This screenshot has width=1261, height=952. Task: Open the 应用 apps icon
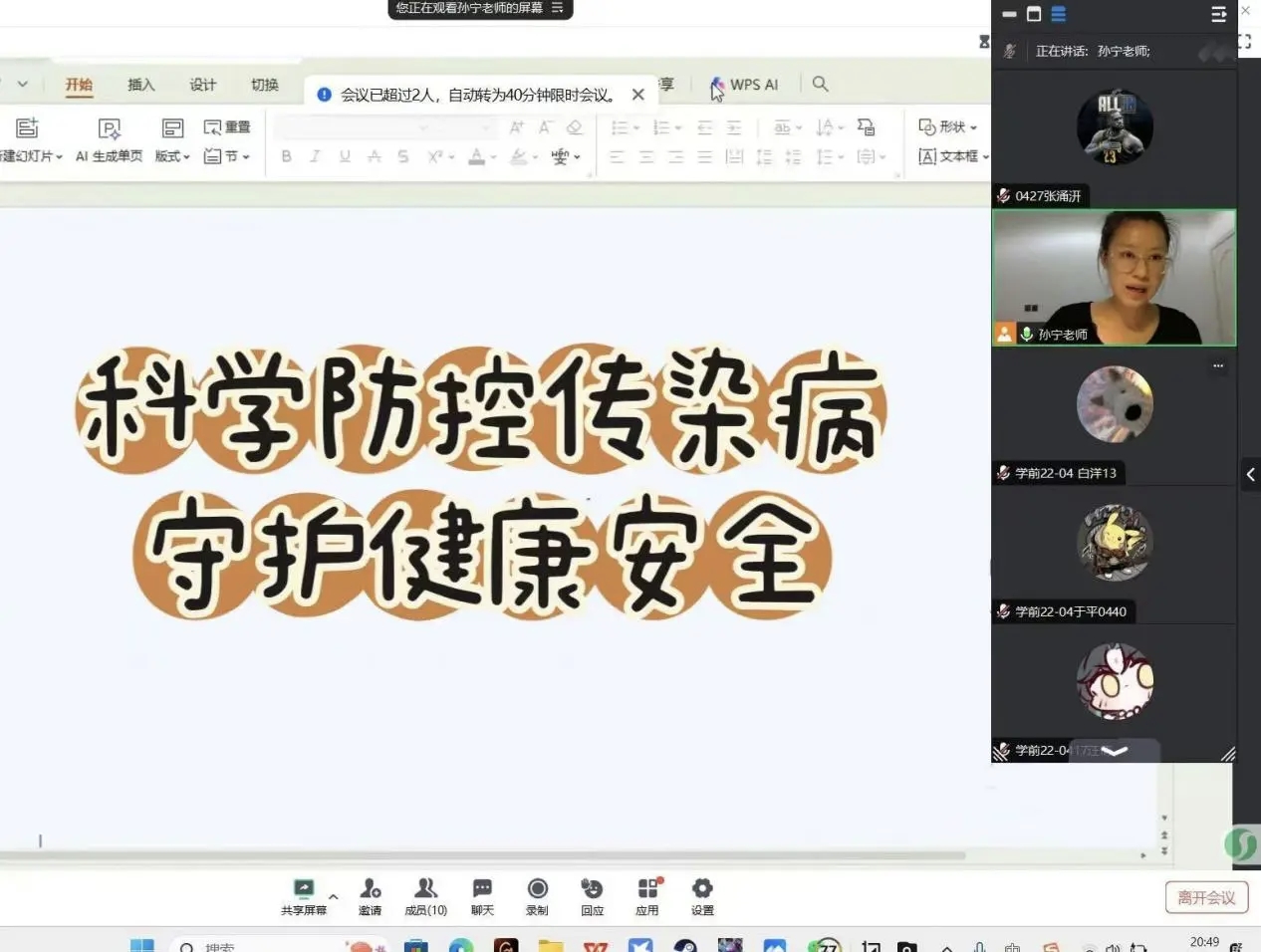(647, 889)
